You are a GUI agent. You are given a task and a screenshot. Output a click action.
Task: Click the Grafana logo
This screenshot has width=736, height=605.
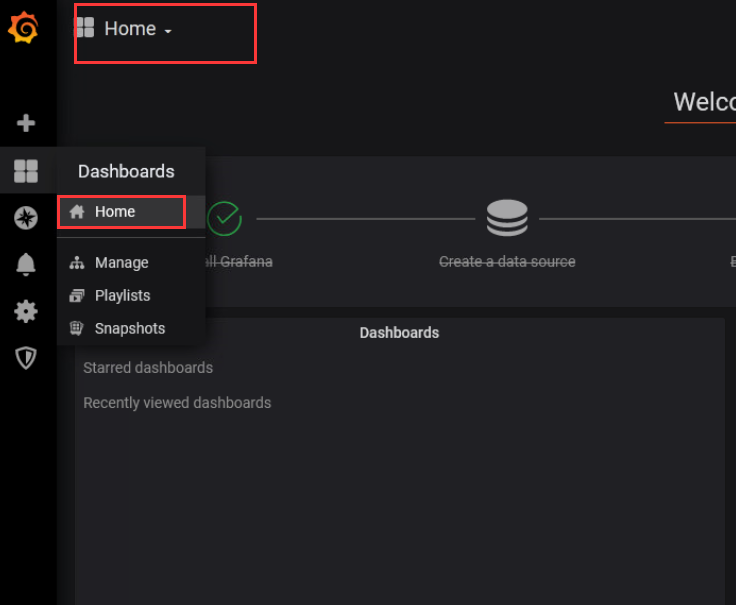pyautogui.click(x=23, y=28)
